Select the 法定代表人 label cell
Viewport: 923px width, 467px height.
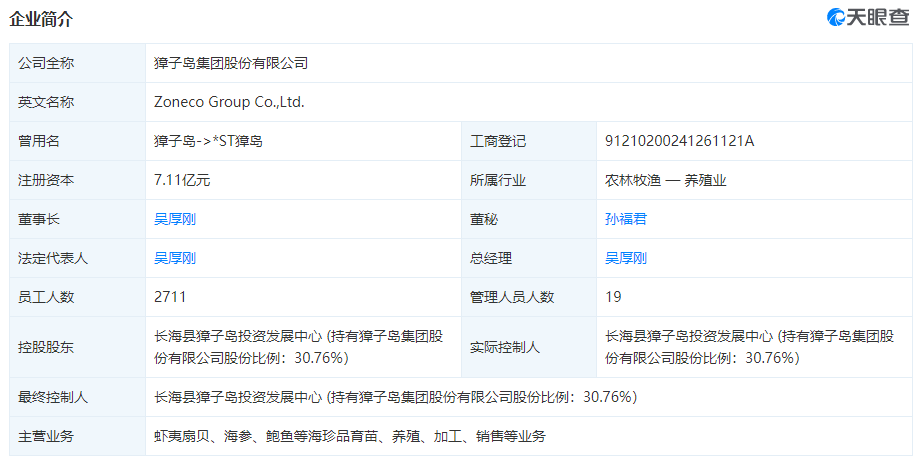[x=78, y=258]
